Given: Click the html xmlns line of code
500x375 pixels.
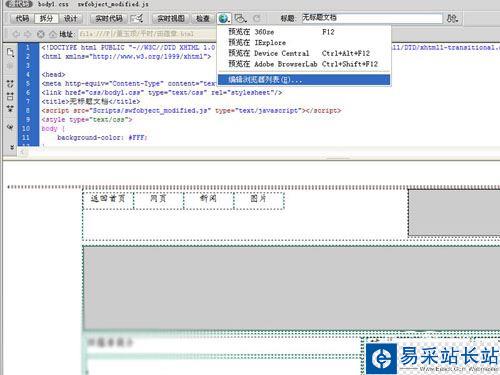Looking at the screenshot, I should click(126, 56).
